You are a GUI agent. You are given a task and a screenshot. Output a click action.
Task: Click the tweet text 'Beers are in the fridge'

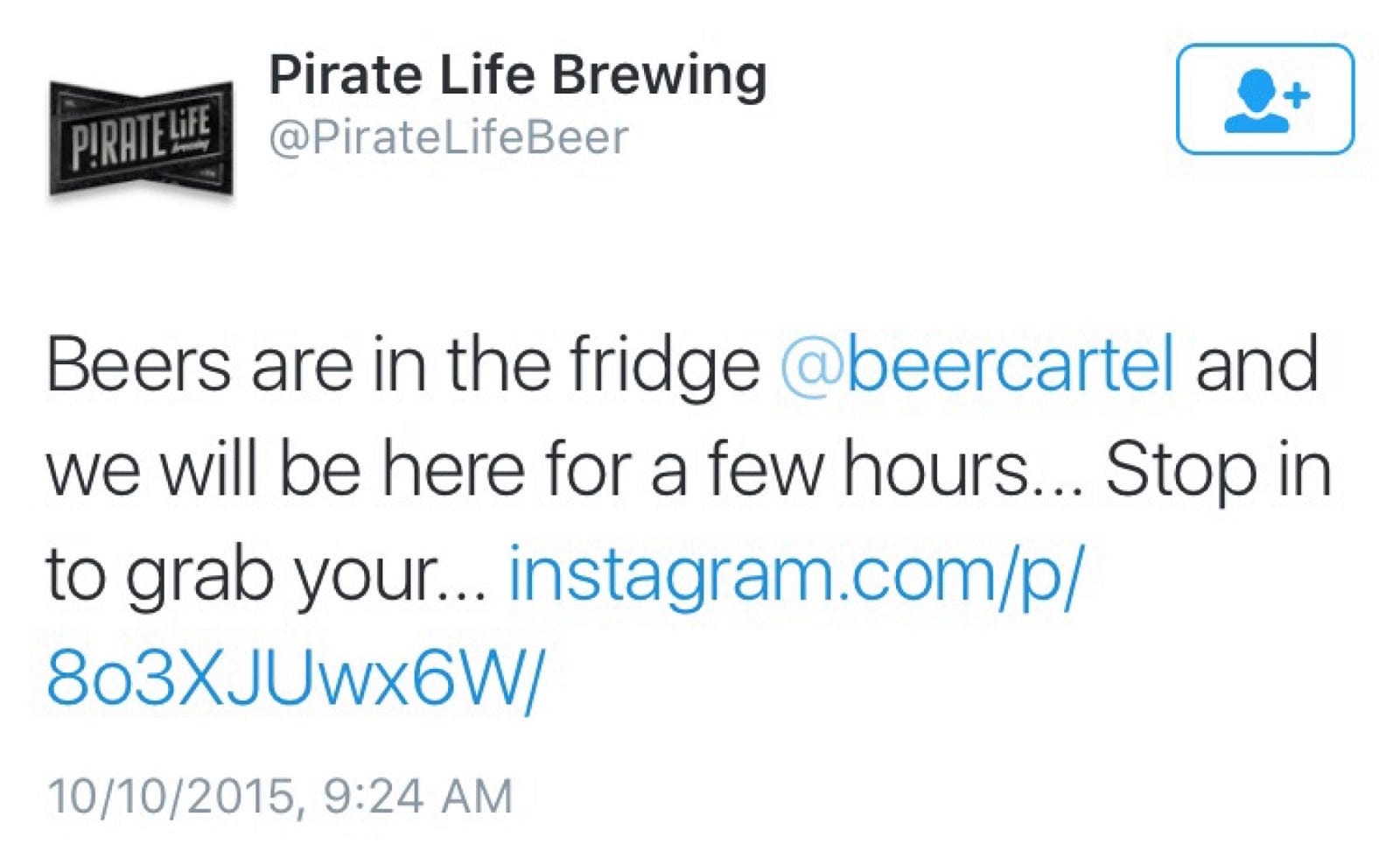(402, 364)
